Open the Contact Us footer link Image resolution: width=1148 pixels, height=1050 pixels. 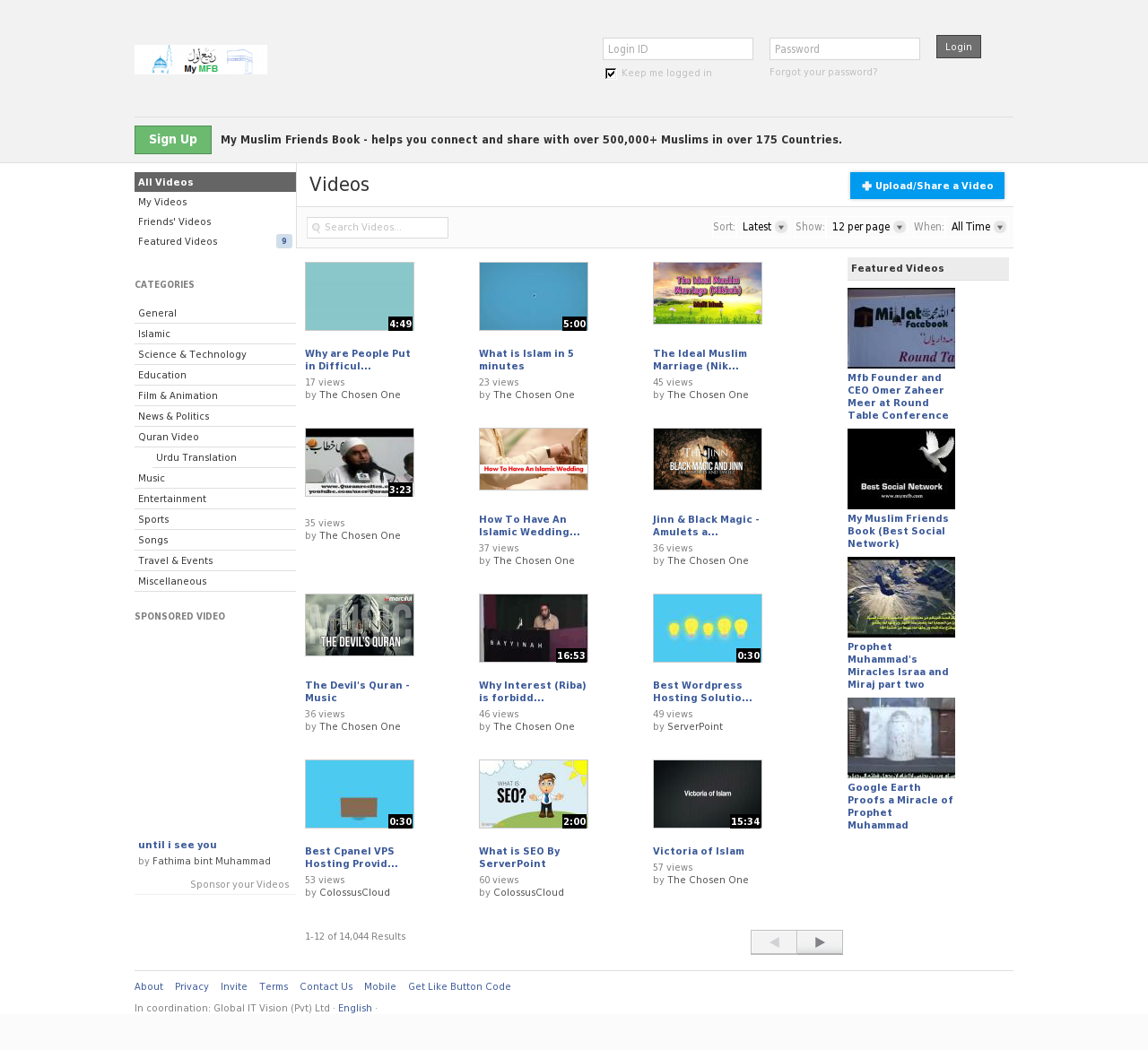click(326, 986)
